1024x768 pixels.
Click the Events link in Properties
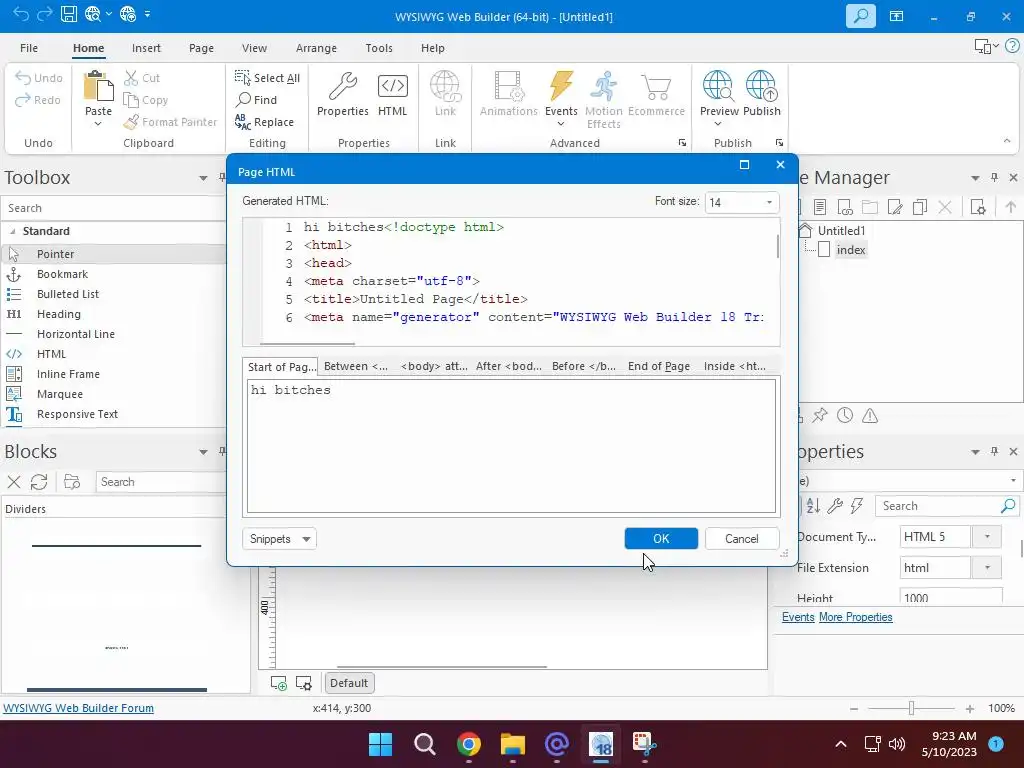coord(798,617)
